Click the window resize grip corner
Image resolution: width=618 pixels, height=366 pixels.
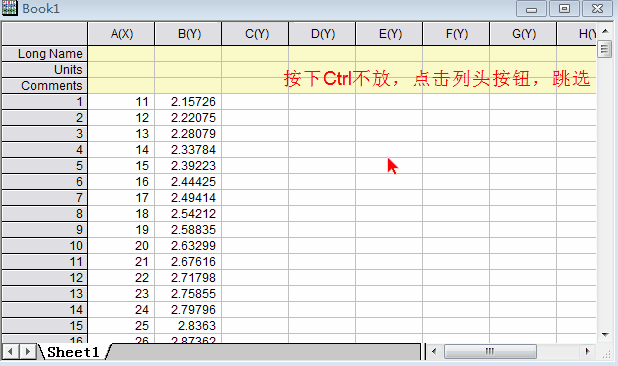[x=607, y=354]
